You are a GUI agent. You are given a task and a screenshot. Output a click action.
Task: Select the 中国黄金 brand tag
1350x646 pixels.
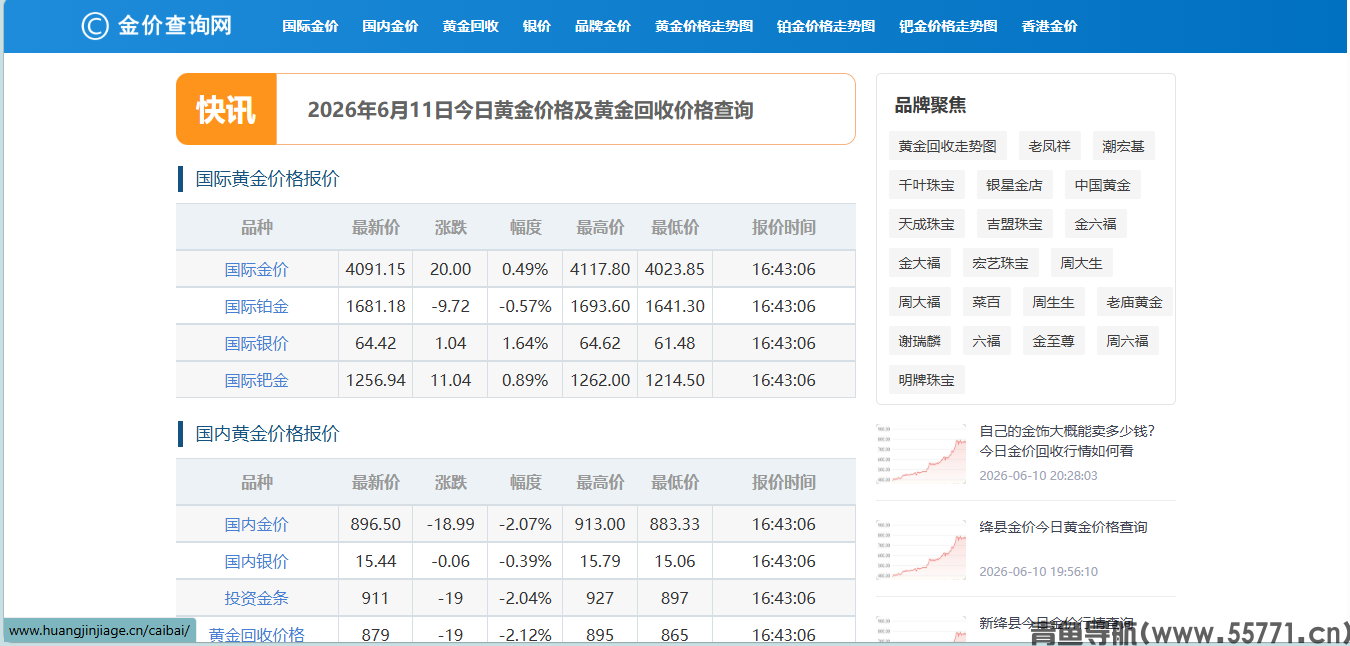[1103, 185]
